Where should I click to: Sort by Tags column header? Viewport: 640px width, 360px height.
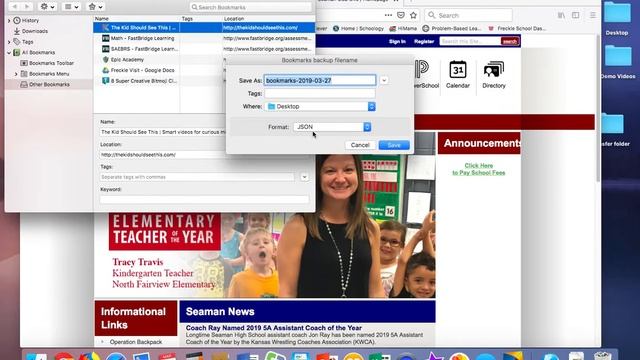click(201, 19)
